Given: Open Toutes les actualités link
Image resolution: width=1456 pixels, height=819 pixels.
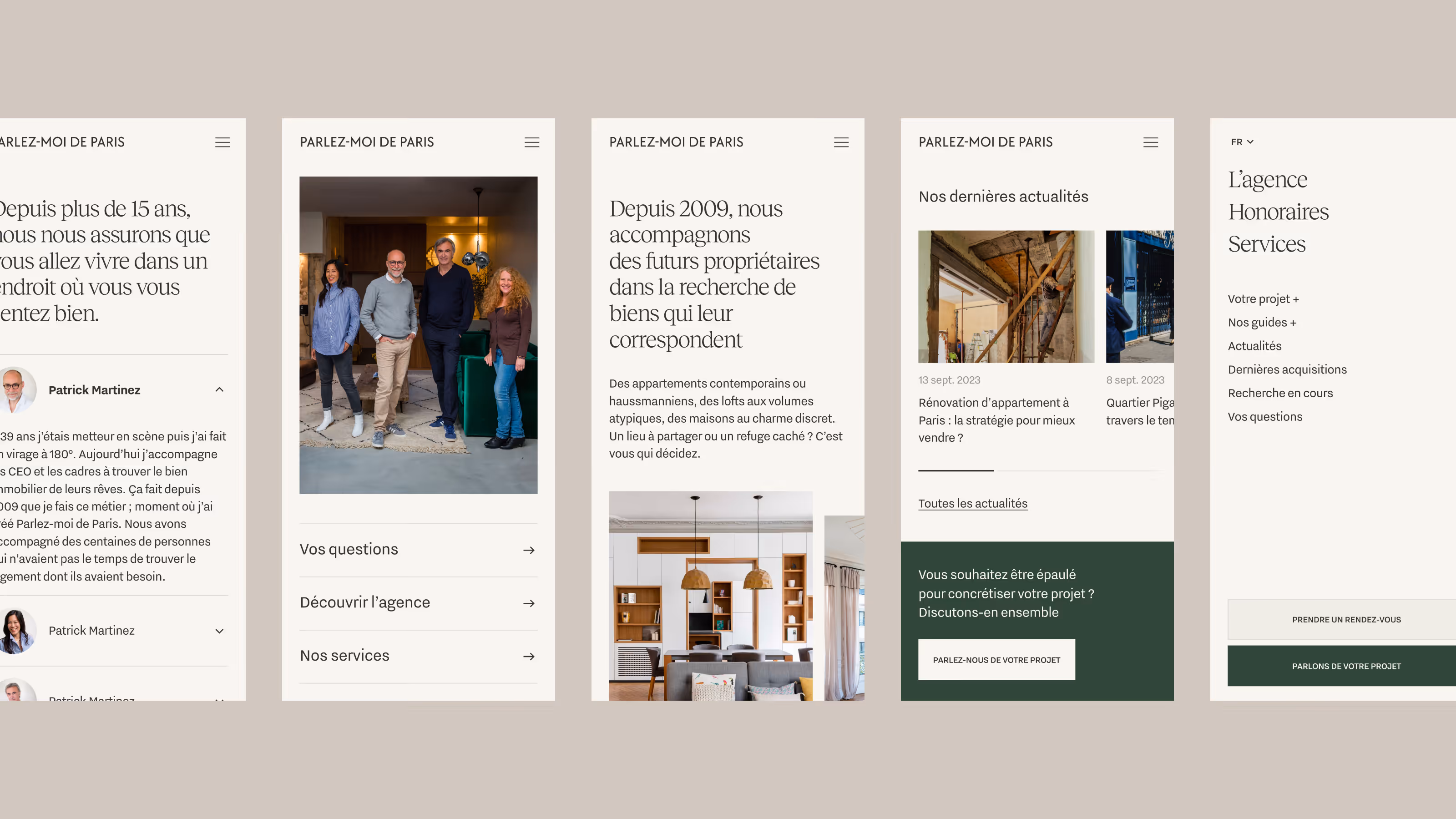Looking at the screenshot, I should [x=973, y=503].
